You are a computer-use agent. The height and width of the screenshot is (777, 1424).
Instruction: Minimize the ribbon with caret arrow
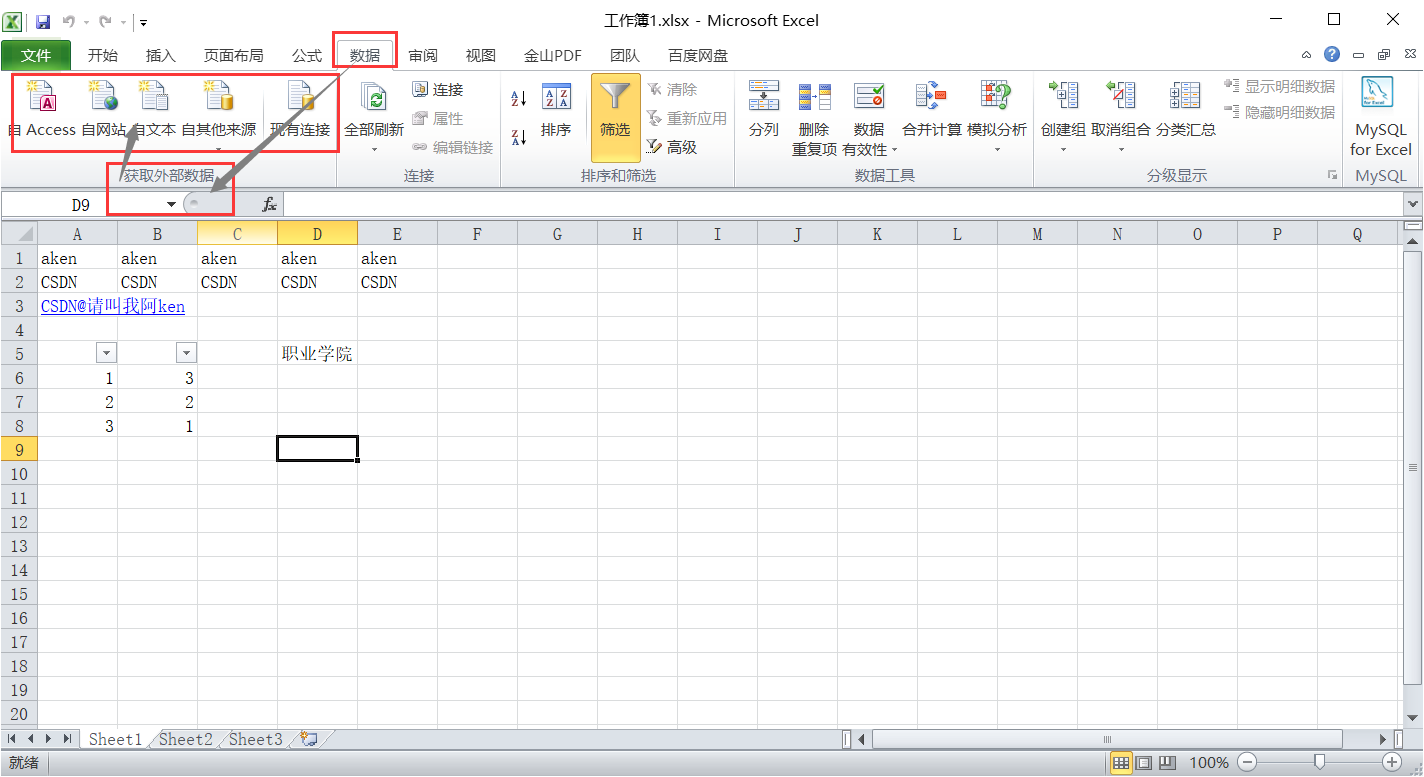point(1307,55)
